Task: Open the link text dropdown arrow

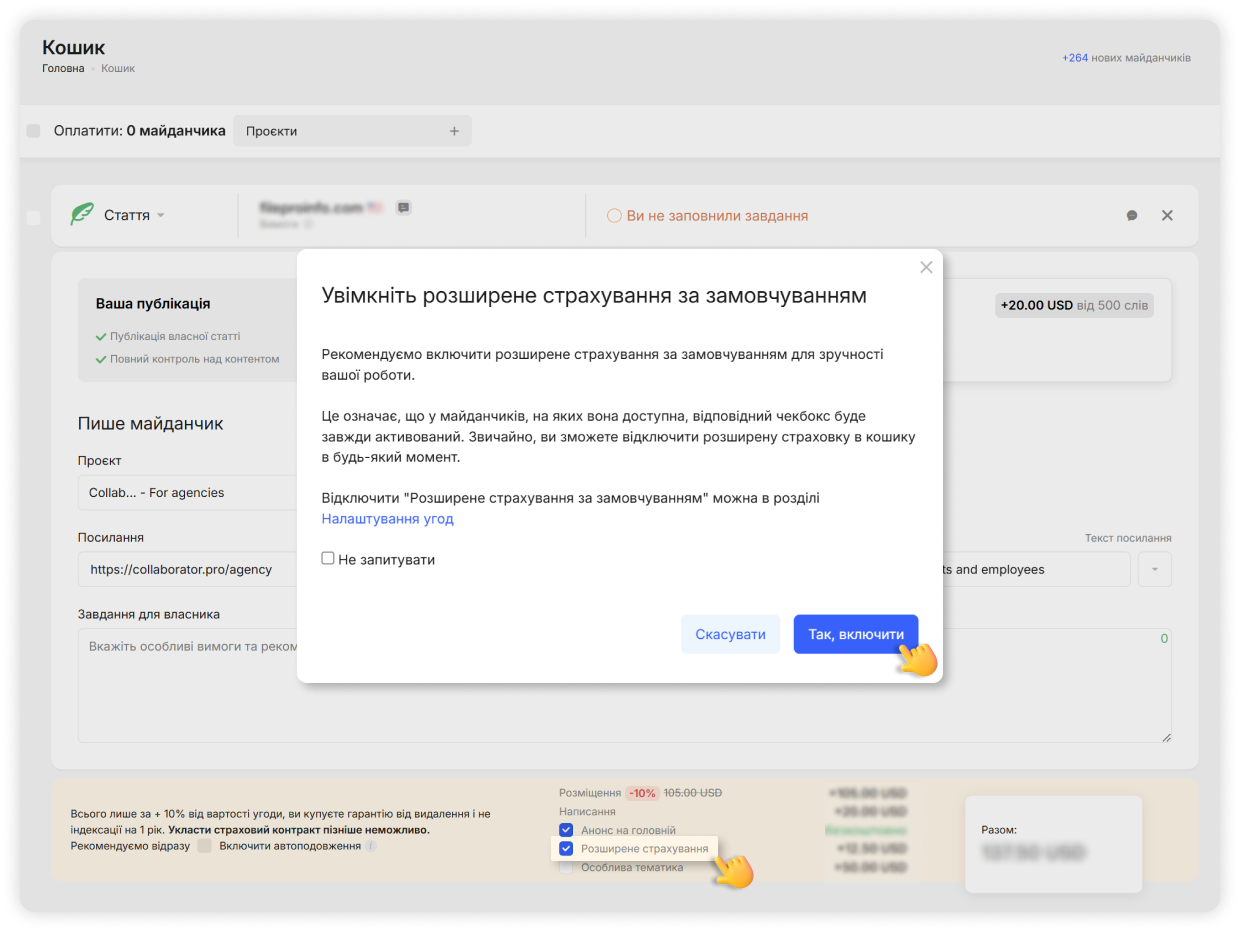Action: pos(1155,569)
